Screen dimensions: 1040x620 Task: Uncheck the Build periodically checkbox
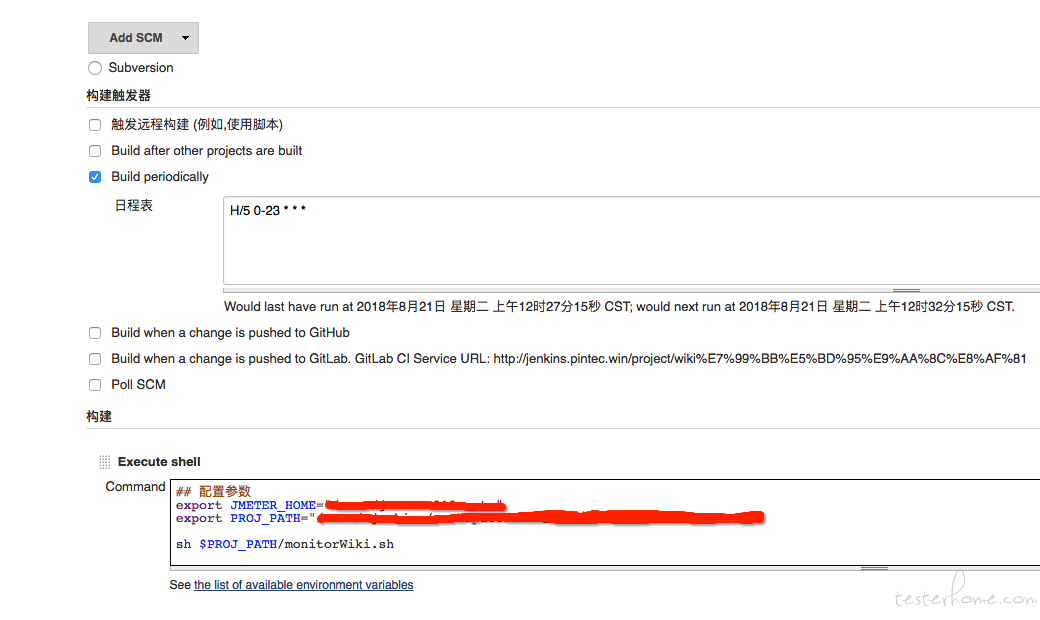pyautogui.click(x=95, y=177)
